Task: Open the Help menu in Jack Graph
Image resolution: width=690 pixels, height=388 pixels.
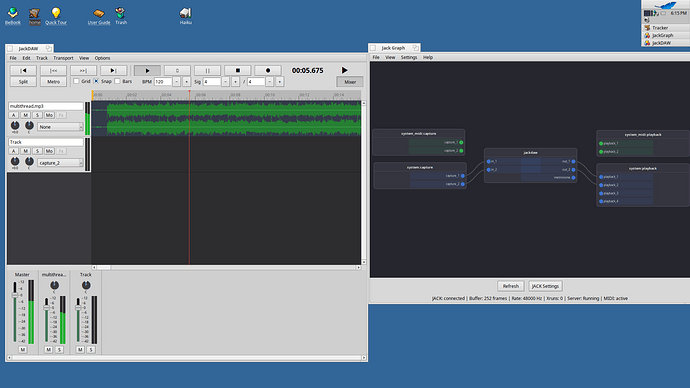Action: (428, 57)
